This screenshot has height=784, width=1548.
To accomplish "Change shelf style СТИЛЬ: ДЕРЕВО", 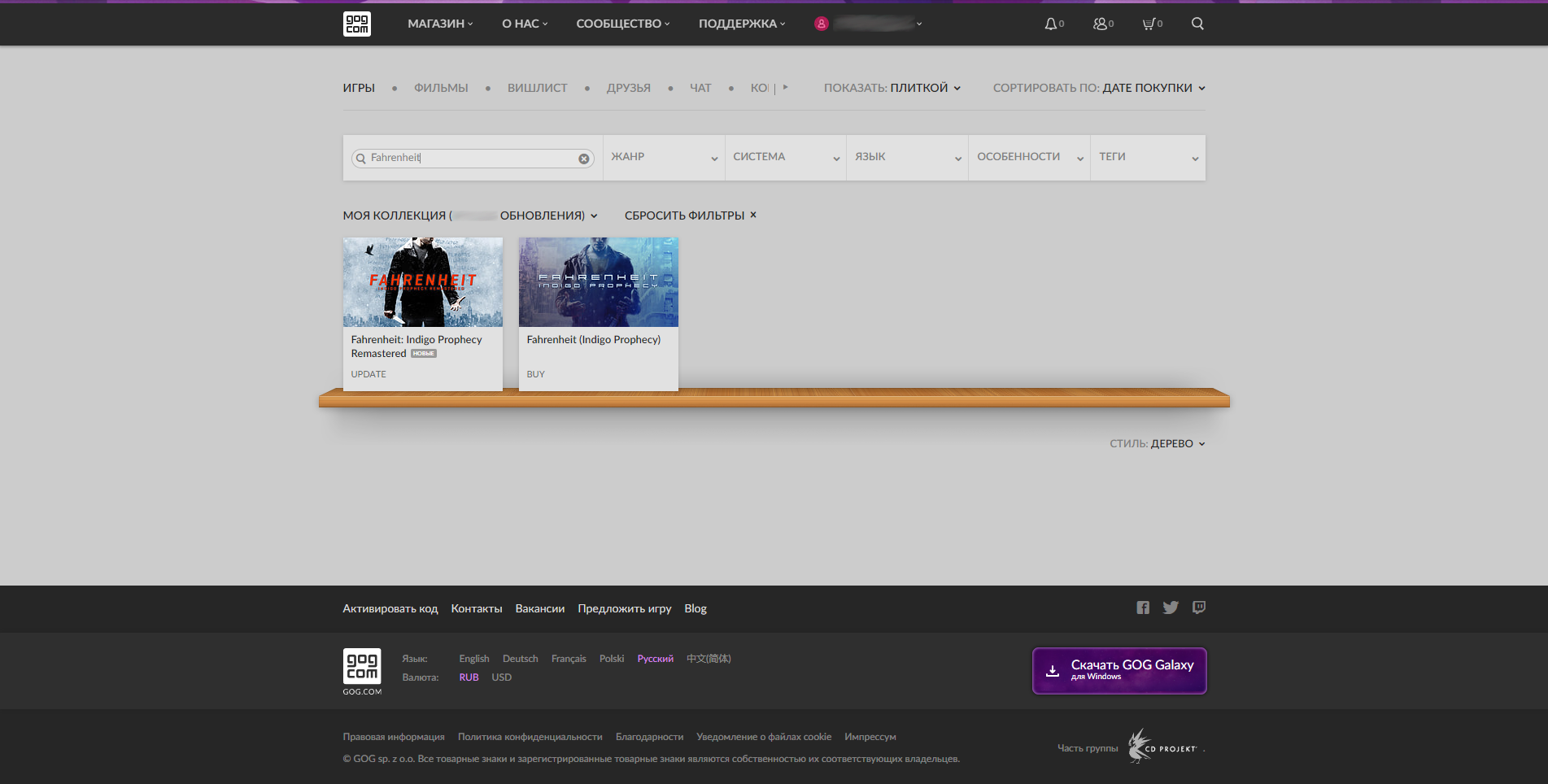I will (x=1158, y=443).
